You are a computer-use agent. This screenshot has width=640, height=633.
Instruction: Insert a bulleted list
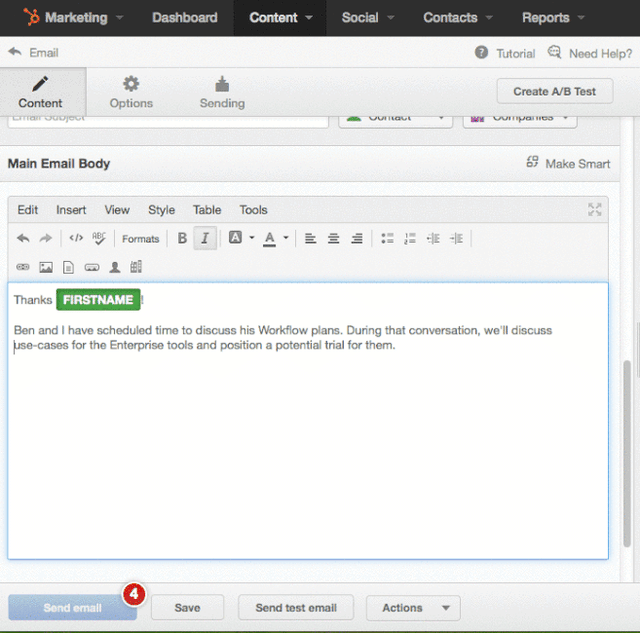coord(387,238)
